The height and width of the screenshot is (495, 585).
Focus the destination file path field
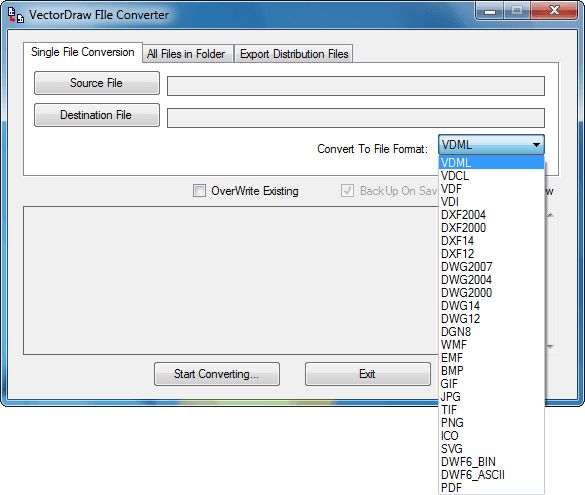(x=356, y=118)
